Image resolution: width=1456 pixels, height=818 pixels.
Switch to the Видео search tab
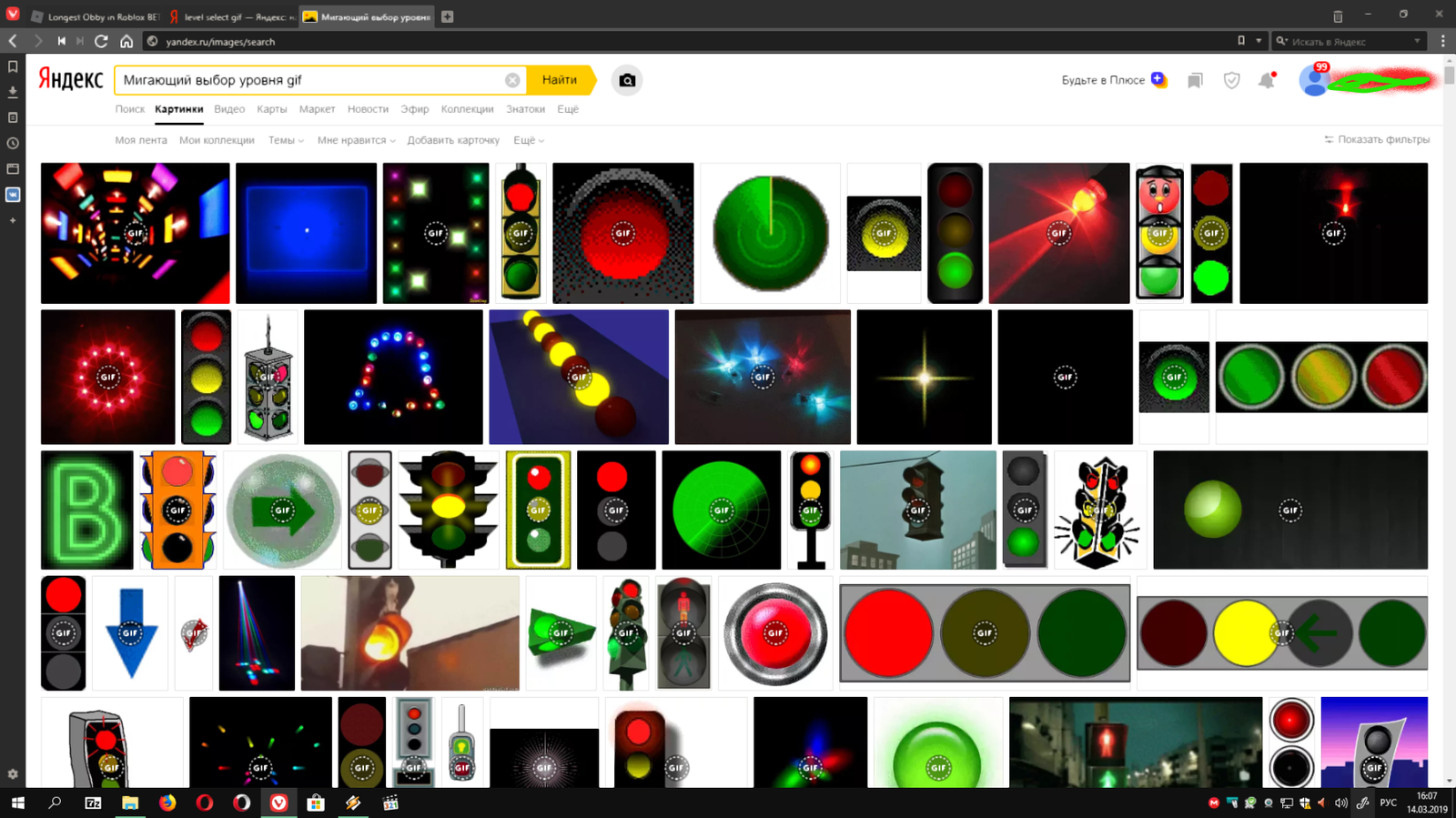pyautogui.click(x=229, y=109)
